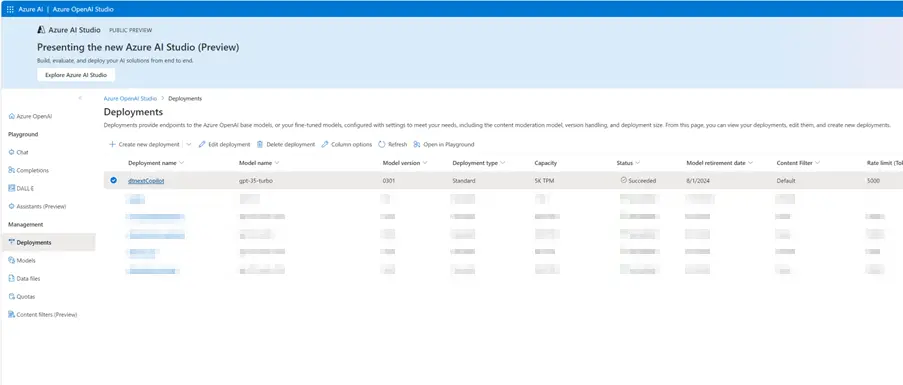This screenshot has height=385, width=903.
Task: Open Status column sort chevron
Action: pyautogui.click(x=638, y=163)
